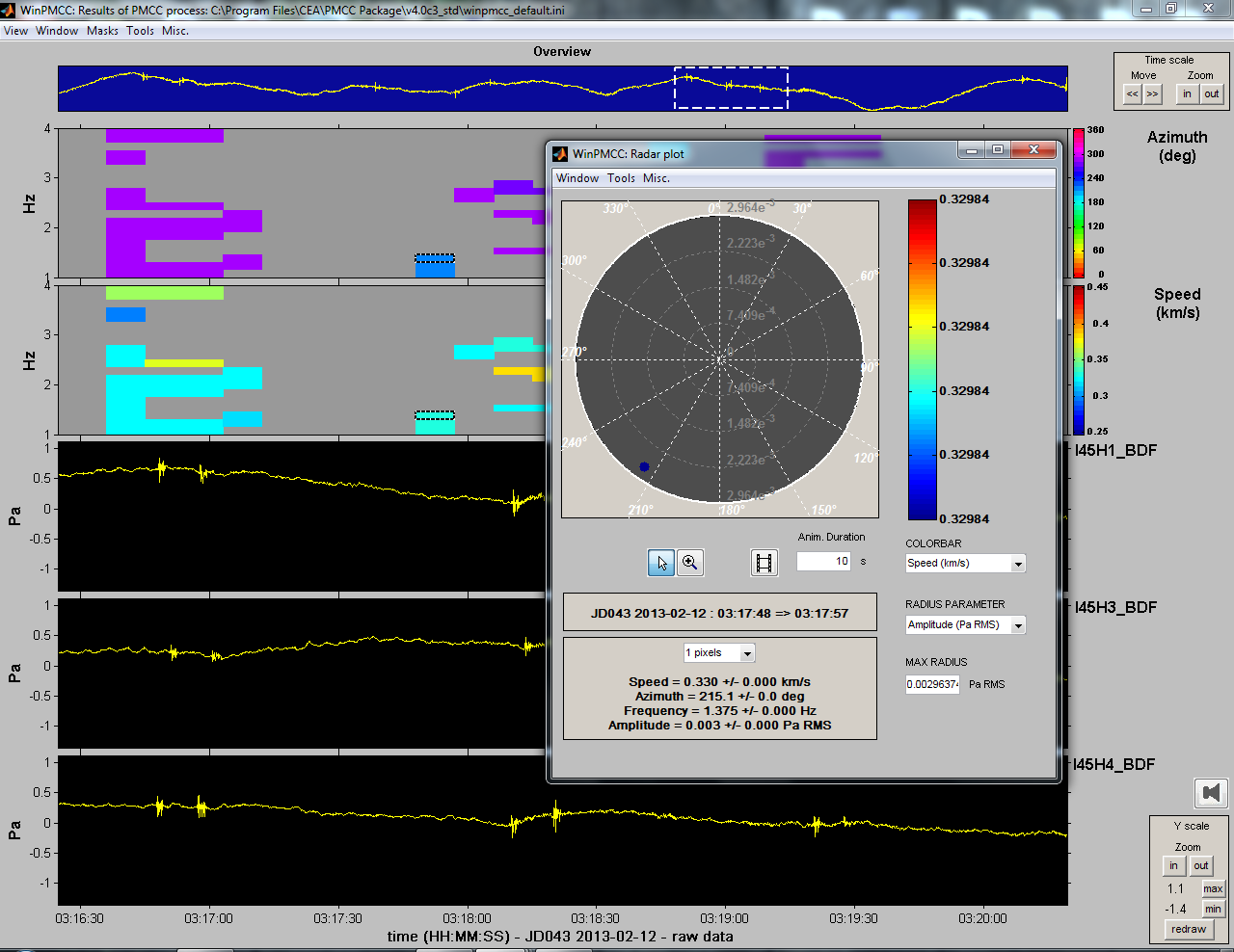Image resolution: width=1234 pixels, height=952 pixels.
Task: Click the Radar plot speed colorbar
Action: [923, 359]
